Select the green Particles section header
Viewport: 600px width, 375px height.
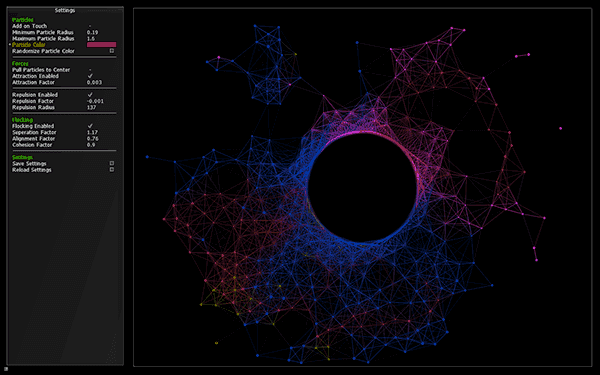pyautogui.click(x=23, y=20)
